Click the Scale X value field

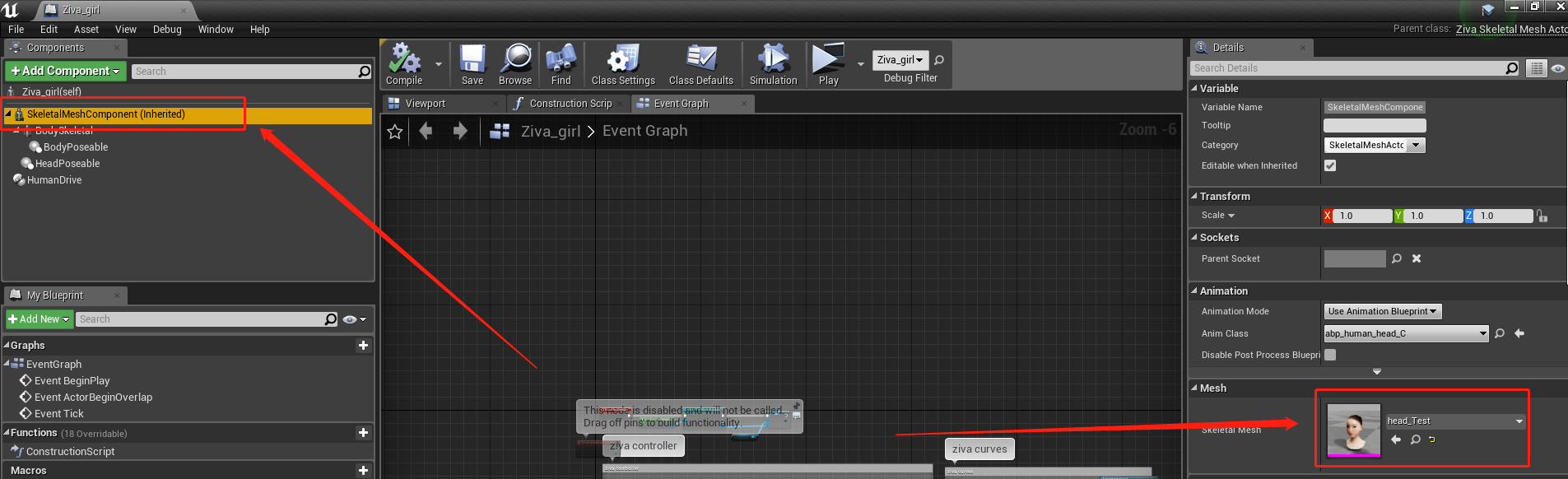click(x=1362, y=216)
